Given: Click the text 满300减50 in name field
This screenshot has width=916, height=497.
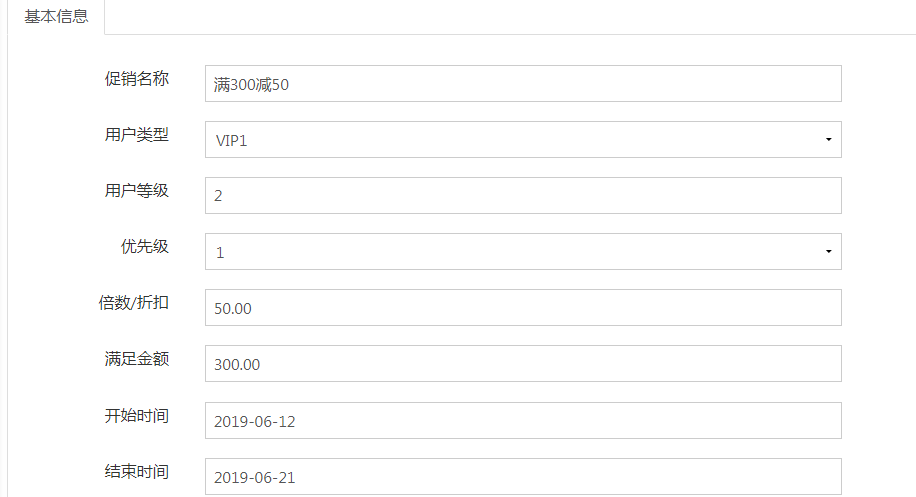Looking at the screenshot, I should click(x=251, y=85).
